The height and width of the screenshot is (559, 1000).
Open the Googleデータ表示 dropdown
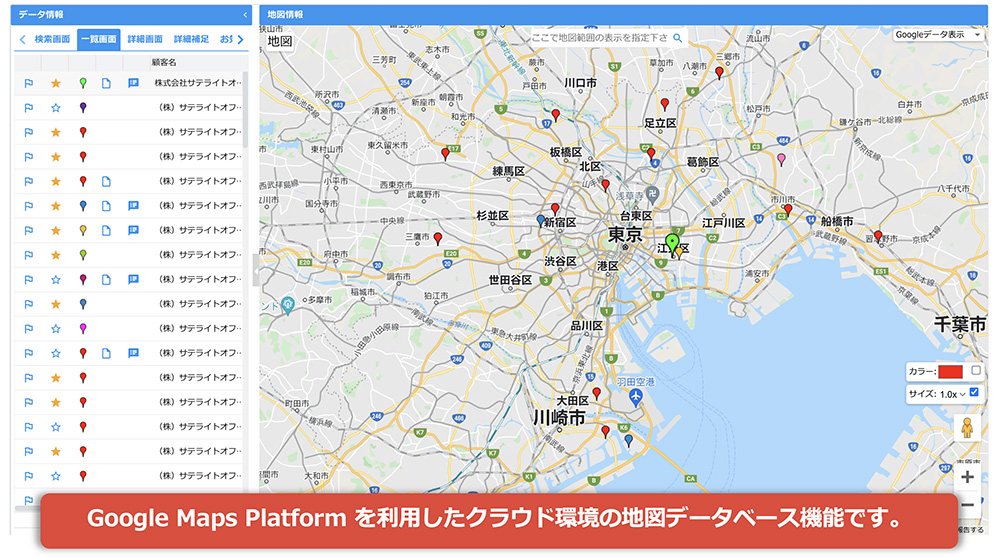937,35
